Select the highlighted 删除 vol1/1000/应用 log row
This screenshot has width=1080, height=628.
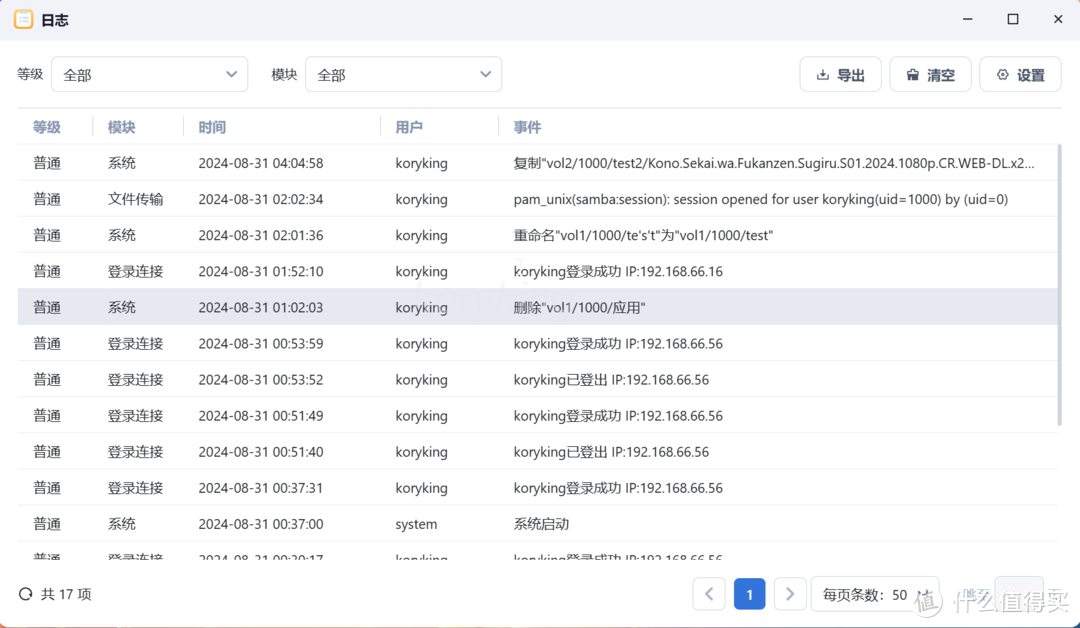(x=540, y=307)
